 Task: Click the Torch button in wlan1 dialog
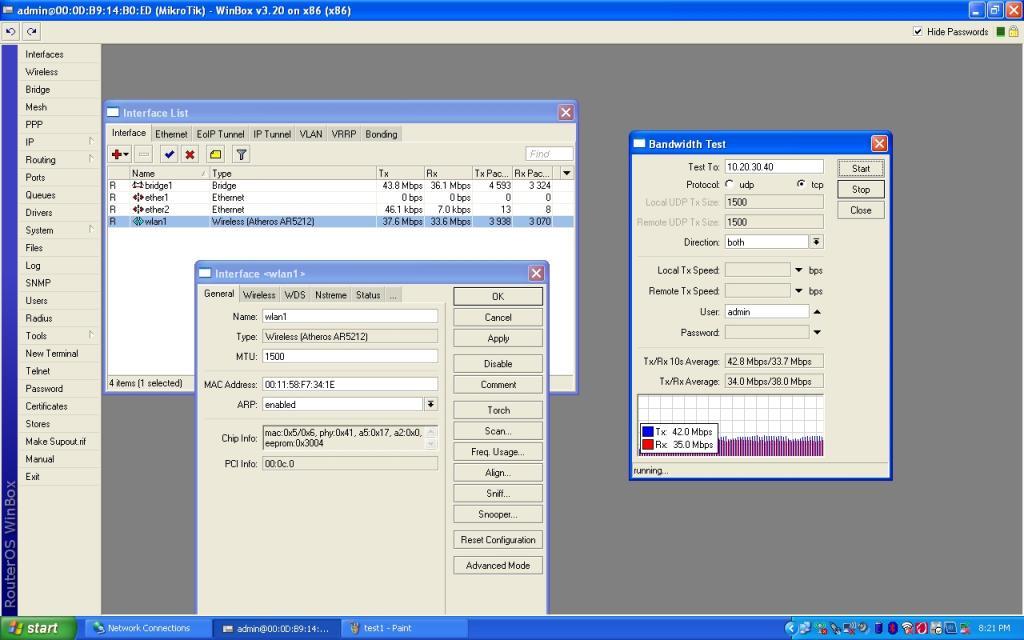click(x=498, y=410)
